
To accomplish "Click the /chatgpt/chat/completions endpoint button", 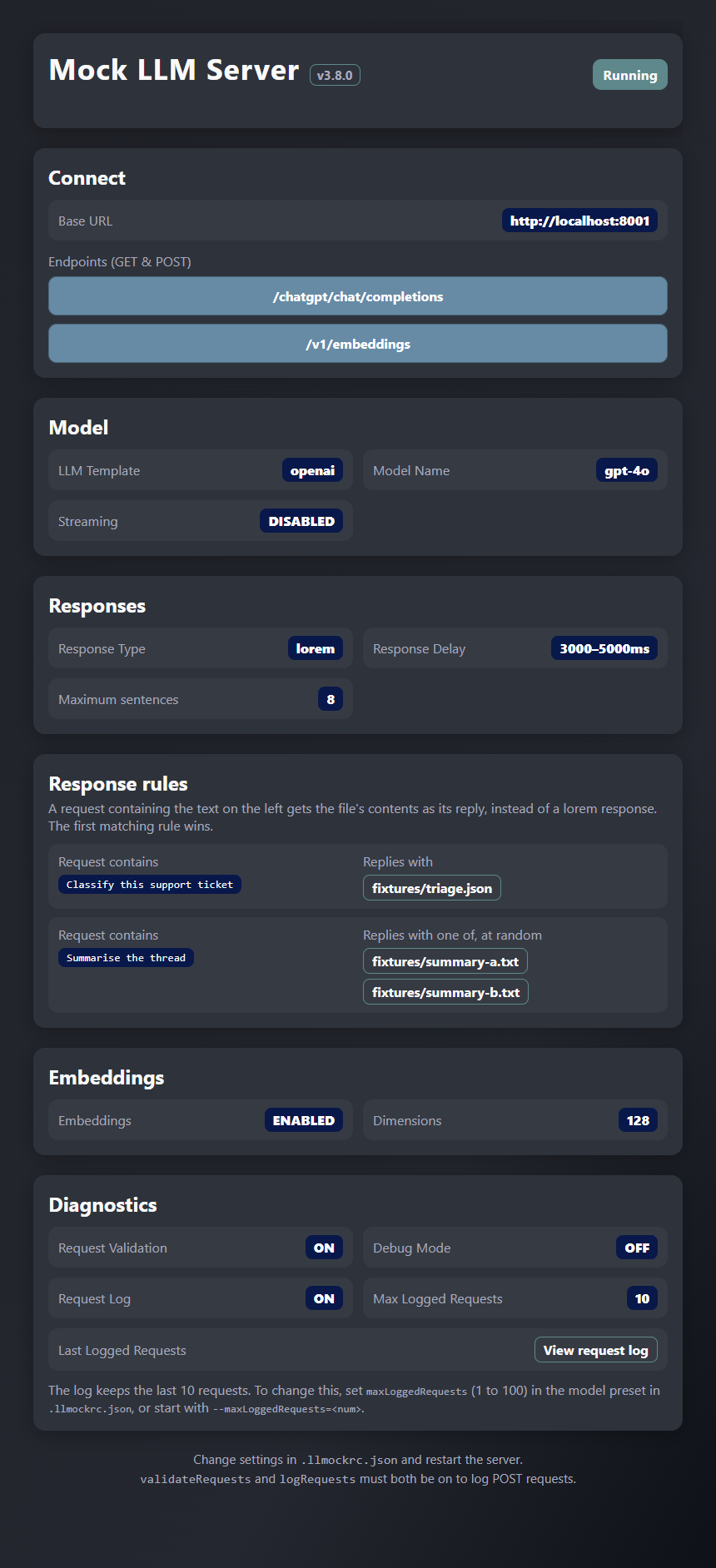I will pos(358,296).
